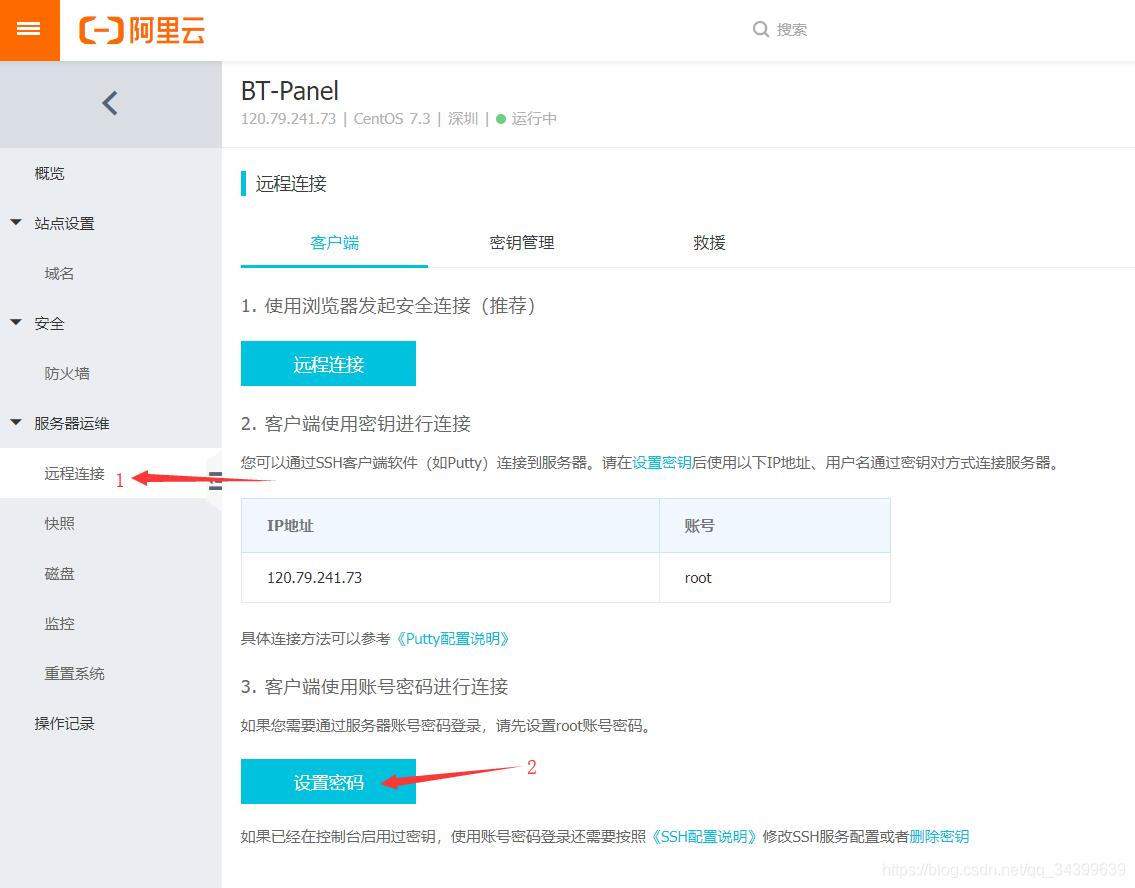Click the 站点设置 section label
This screenshot has width=1135, height=888.
click(64, 224)
